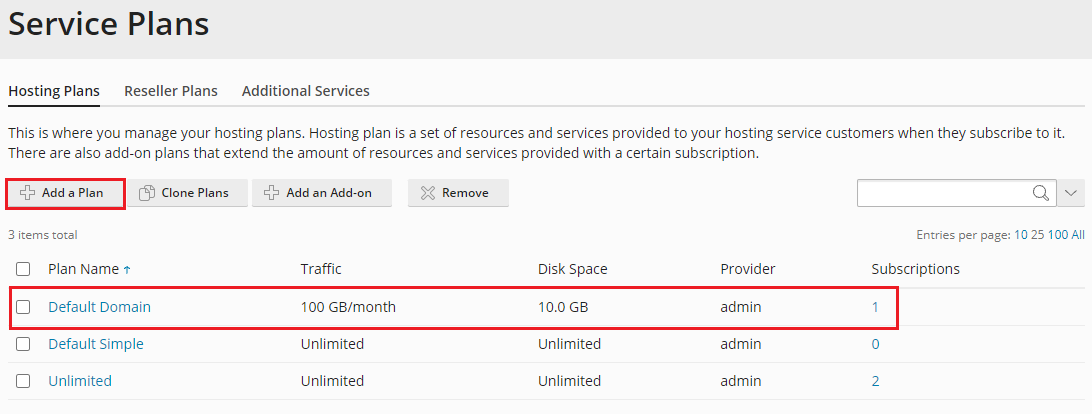Open the Default Domain plan link
This screenshot has height=416, width=1092.
pos(99,307)
